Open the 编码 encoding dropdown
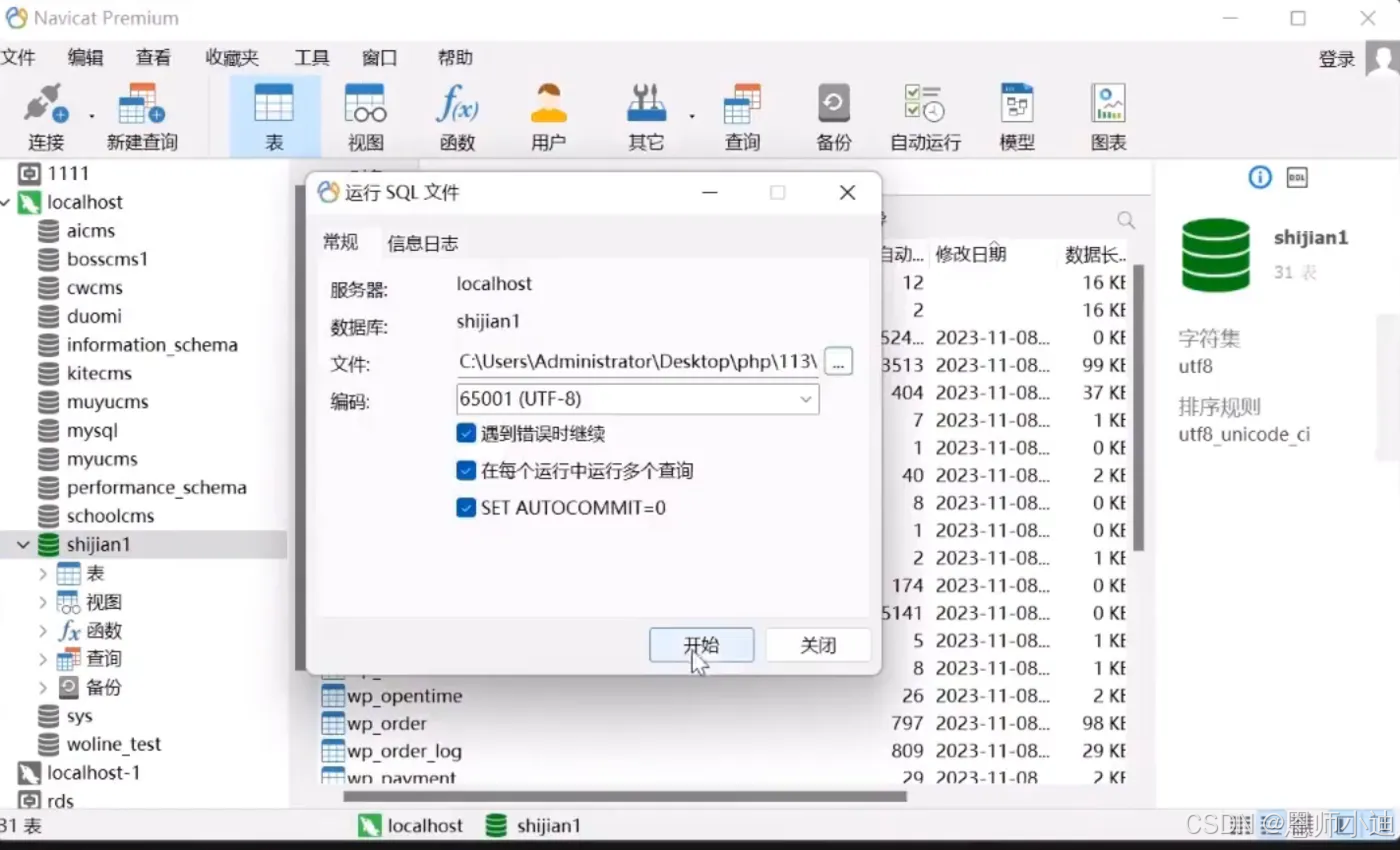Screen dimensions: 1400x850 [x=637, y=399]
